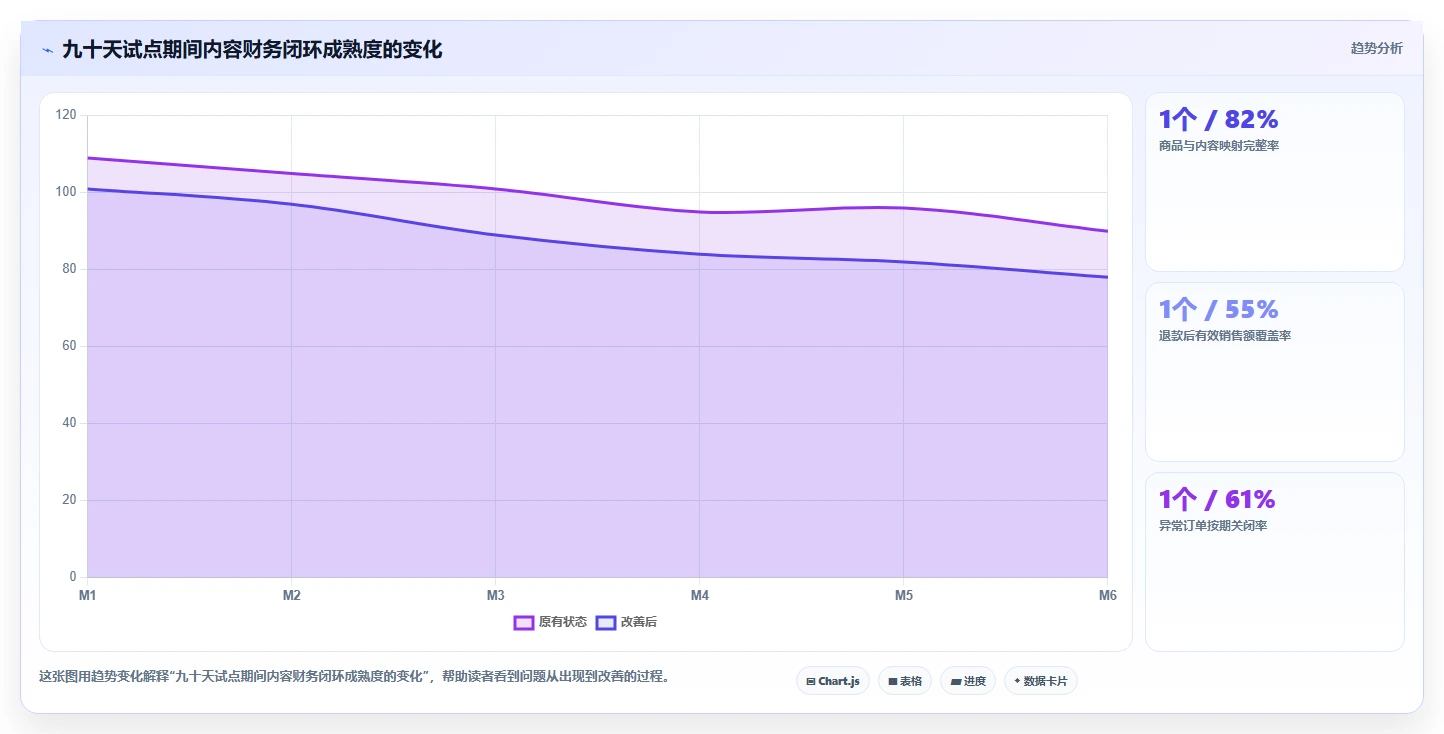Click the 1个 / 61% value

(x=1217, y=500)
